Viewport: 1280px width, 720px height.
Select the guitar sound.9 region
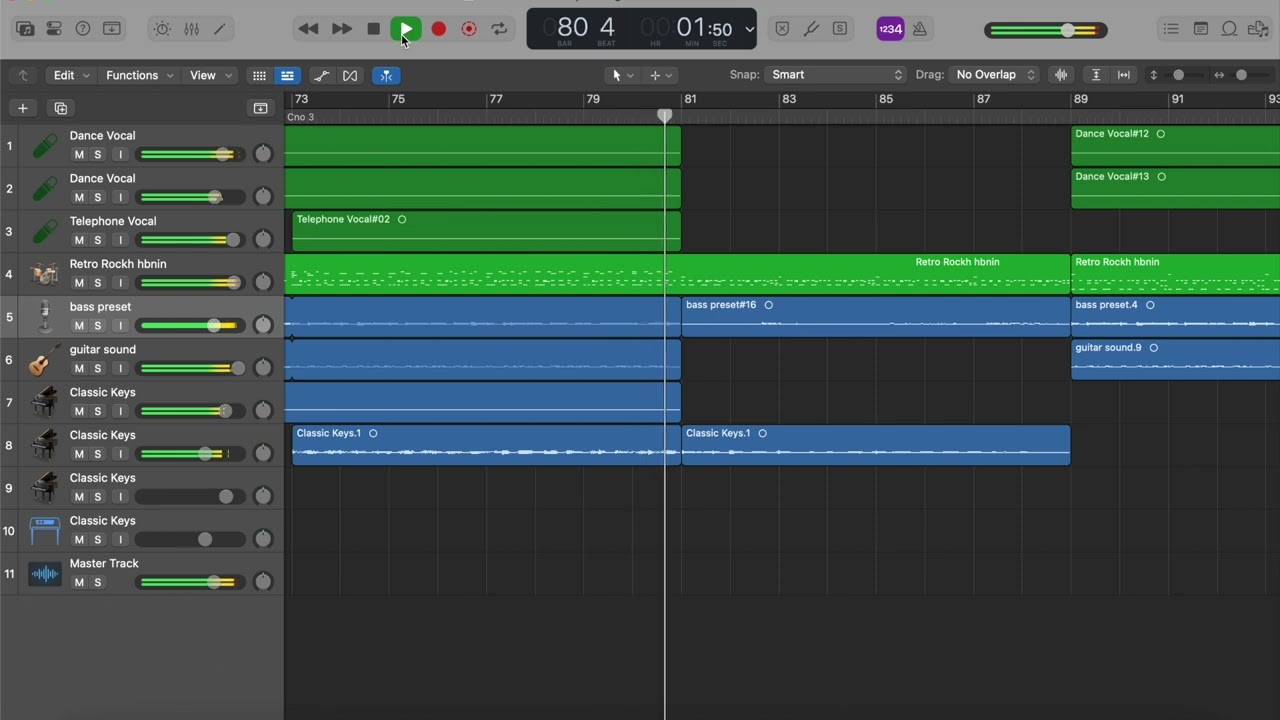pos(1175,360)
